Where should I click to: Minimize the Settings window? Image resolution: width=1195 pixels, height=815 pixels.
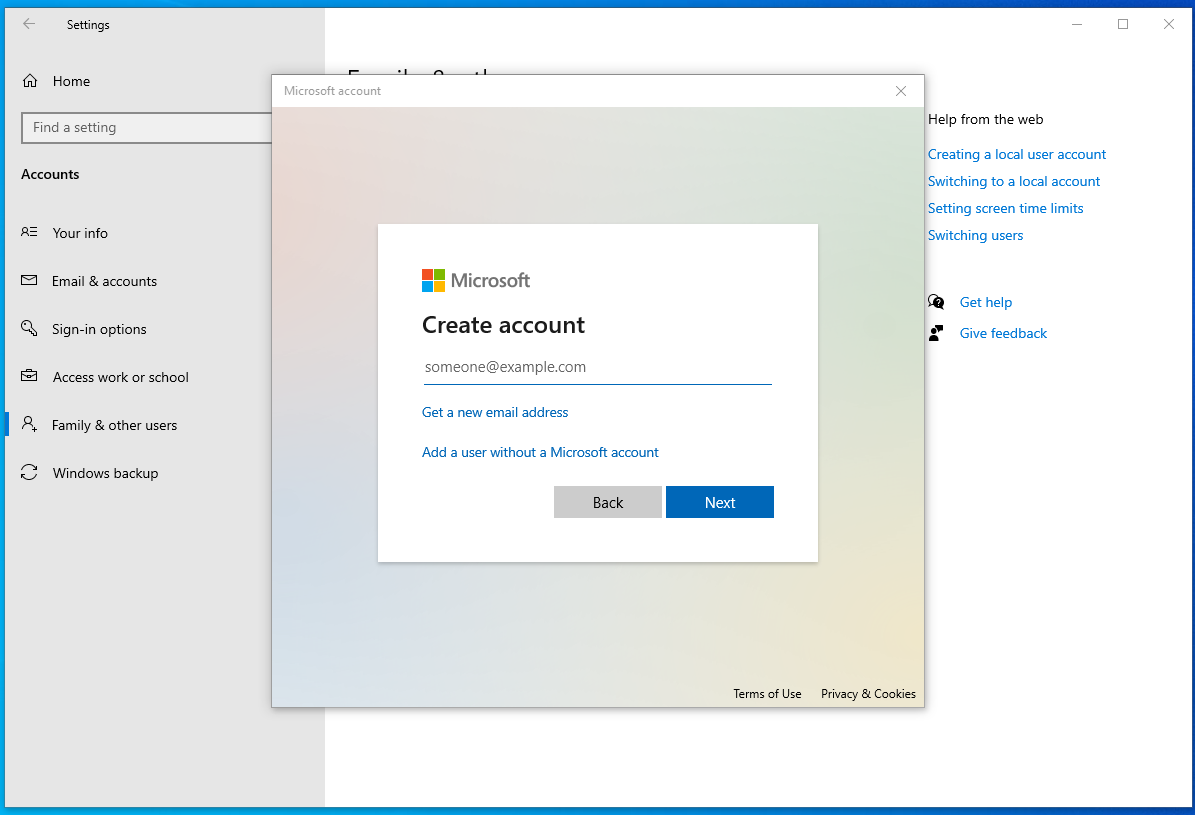tap(1077, 24)
